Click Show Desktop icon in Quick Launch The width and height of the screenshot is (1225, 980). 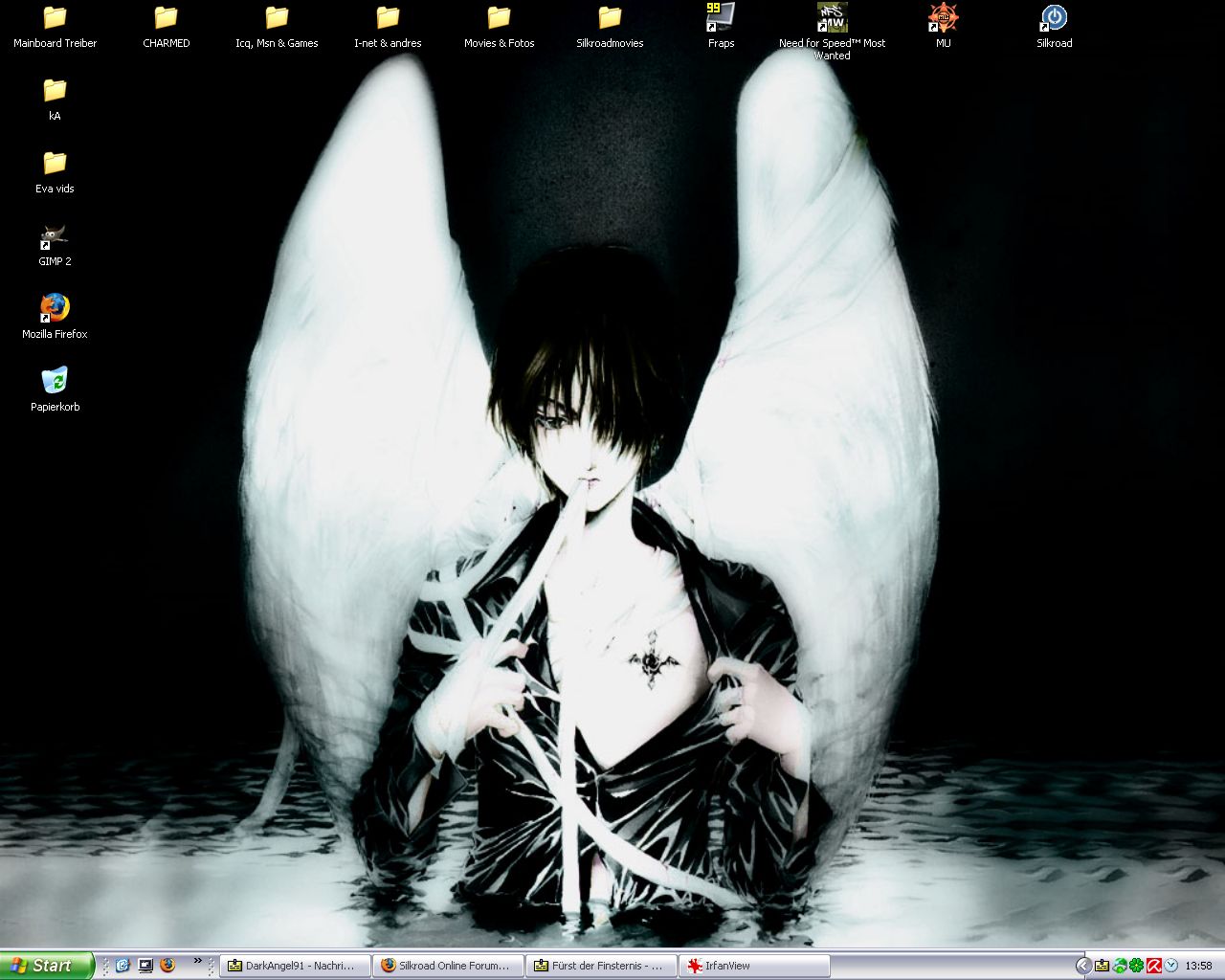click(145, 966)
